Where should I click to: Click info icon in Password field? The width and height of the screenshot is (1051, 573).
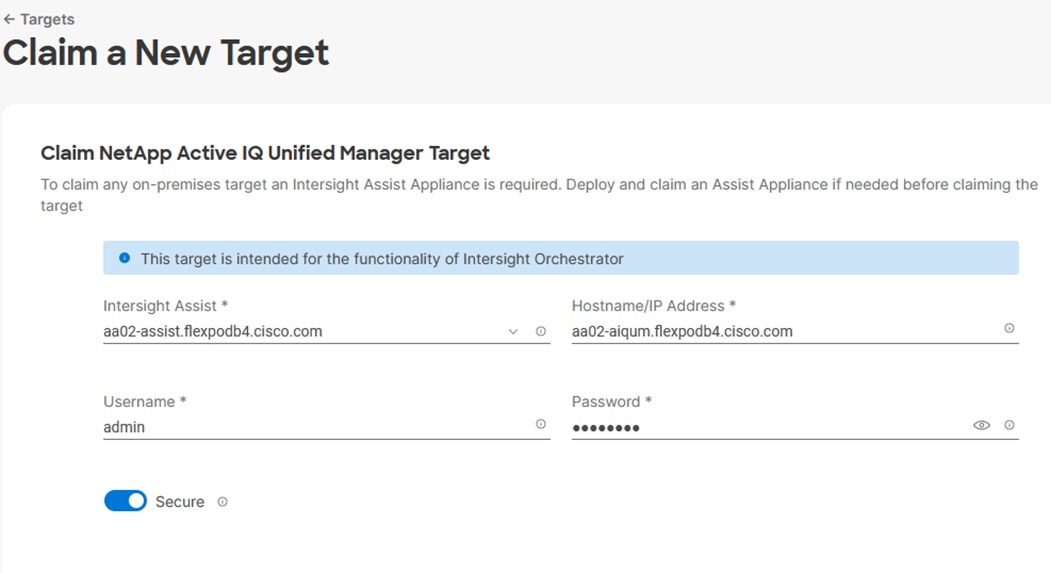[x=1009, y=425]
